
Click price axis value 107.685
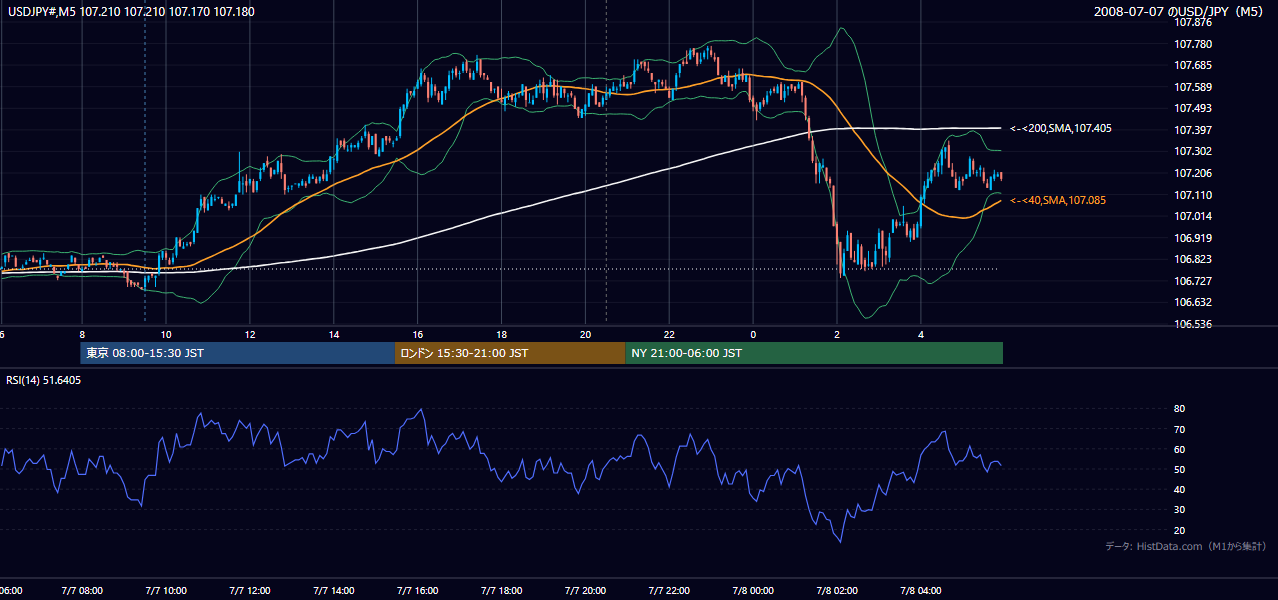tap(1192, 66)
